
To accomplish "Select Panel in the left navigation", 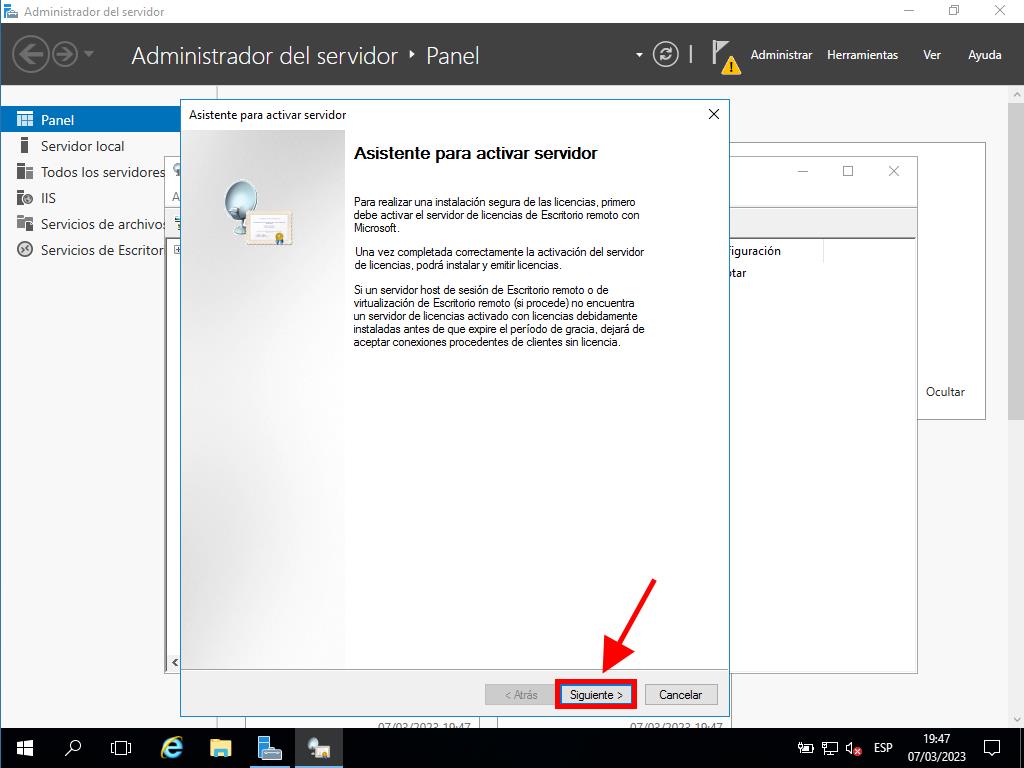I will pos(57,120).
